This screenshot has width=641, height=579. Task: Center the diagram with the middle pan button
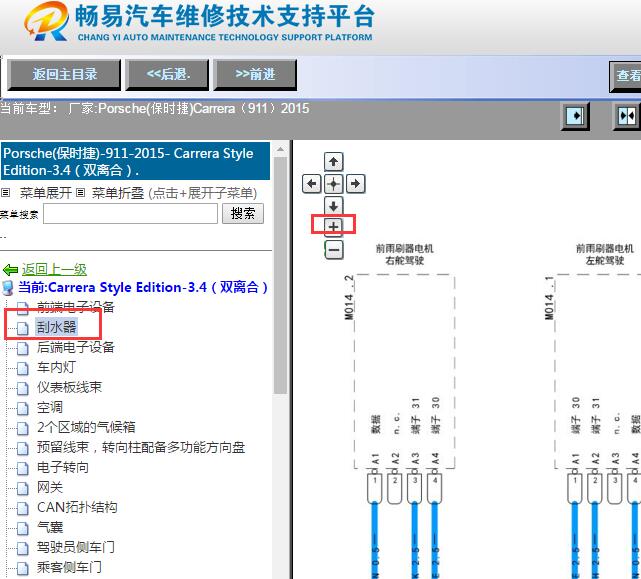coord(333,184)
